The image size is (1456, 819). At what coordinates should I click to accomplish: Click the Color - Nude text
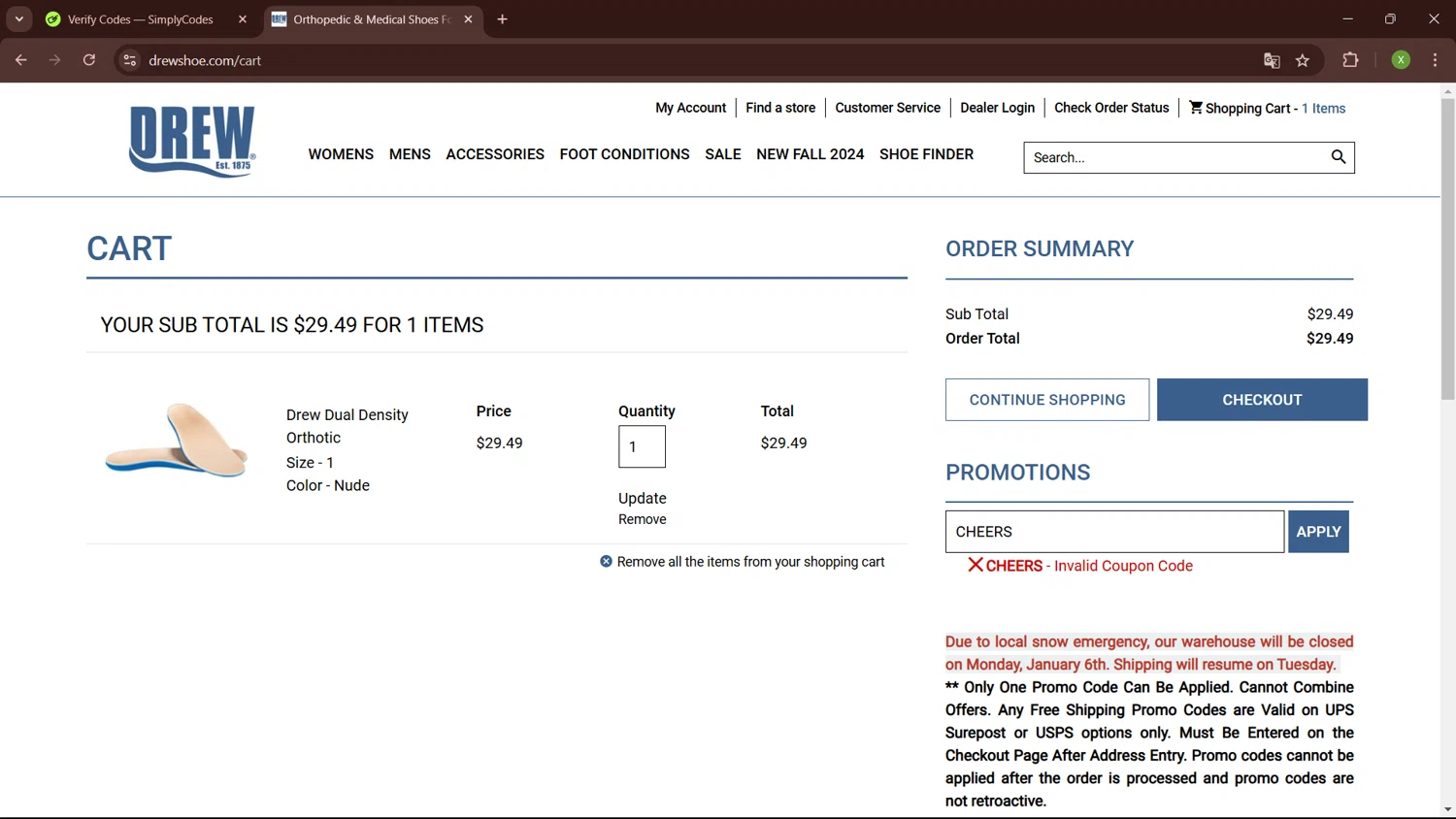328,485
